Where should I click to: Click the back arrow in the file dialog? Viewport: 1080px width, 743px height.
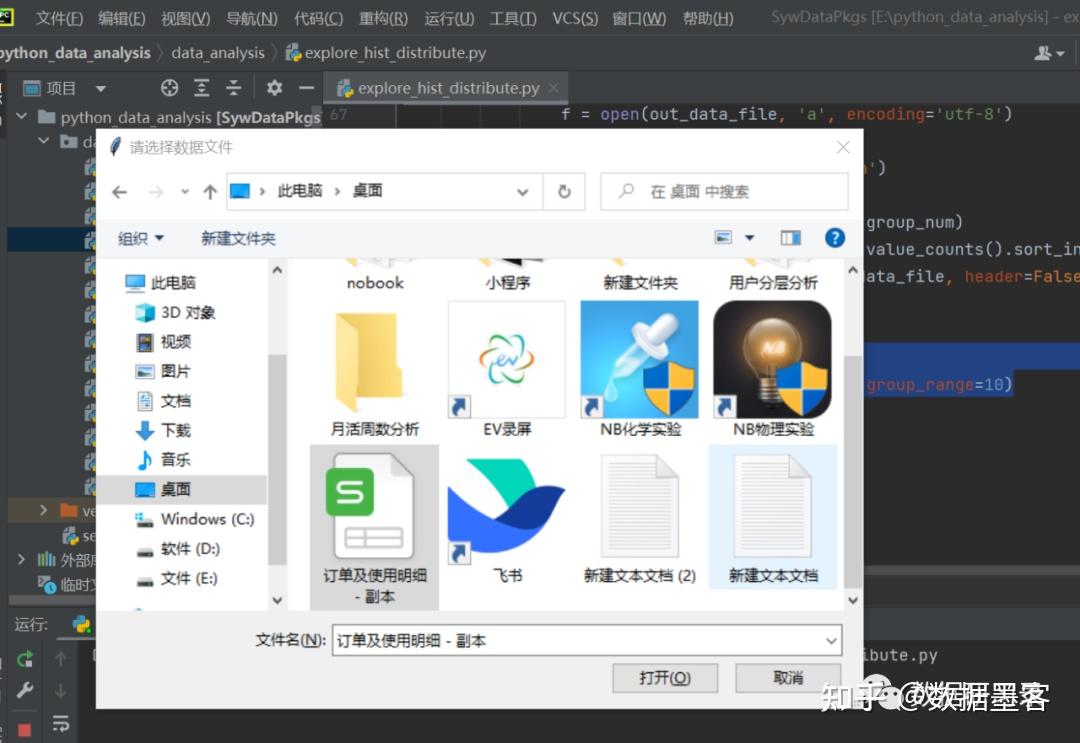[120, 192]
